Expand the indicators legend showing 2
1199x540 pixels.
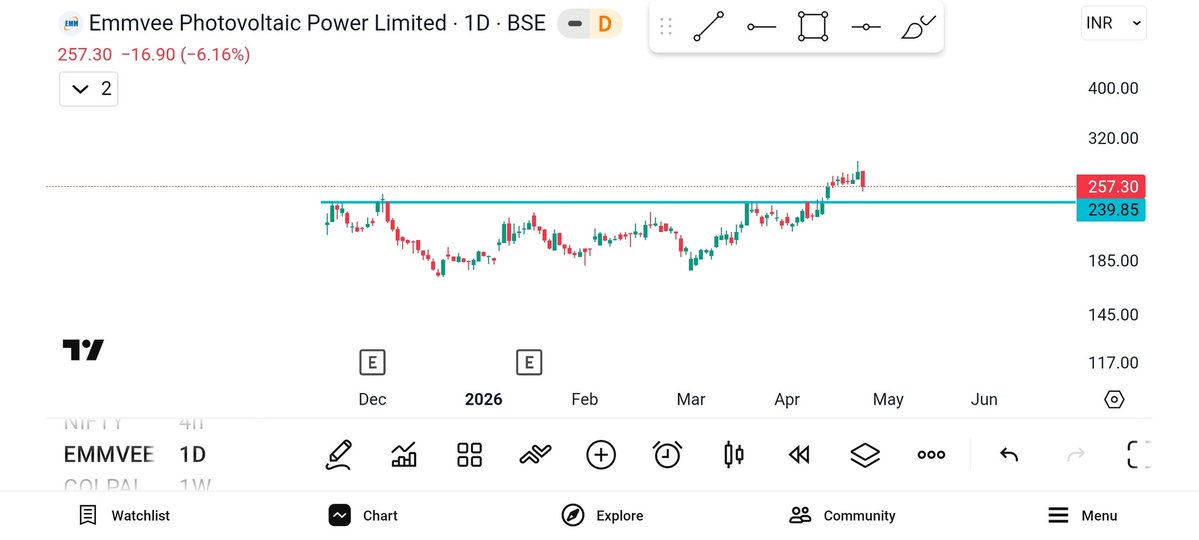89,89
